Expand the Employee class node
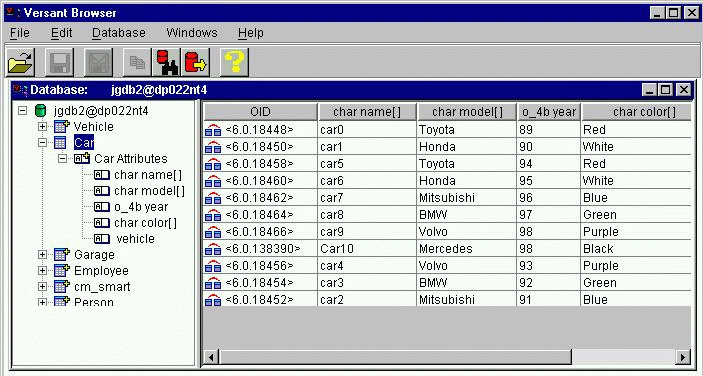 [42, 271]
